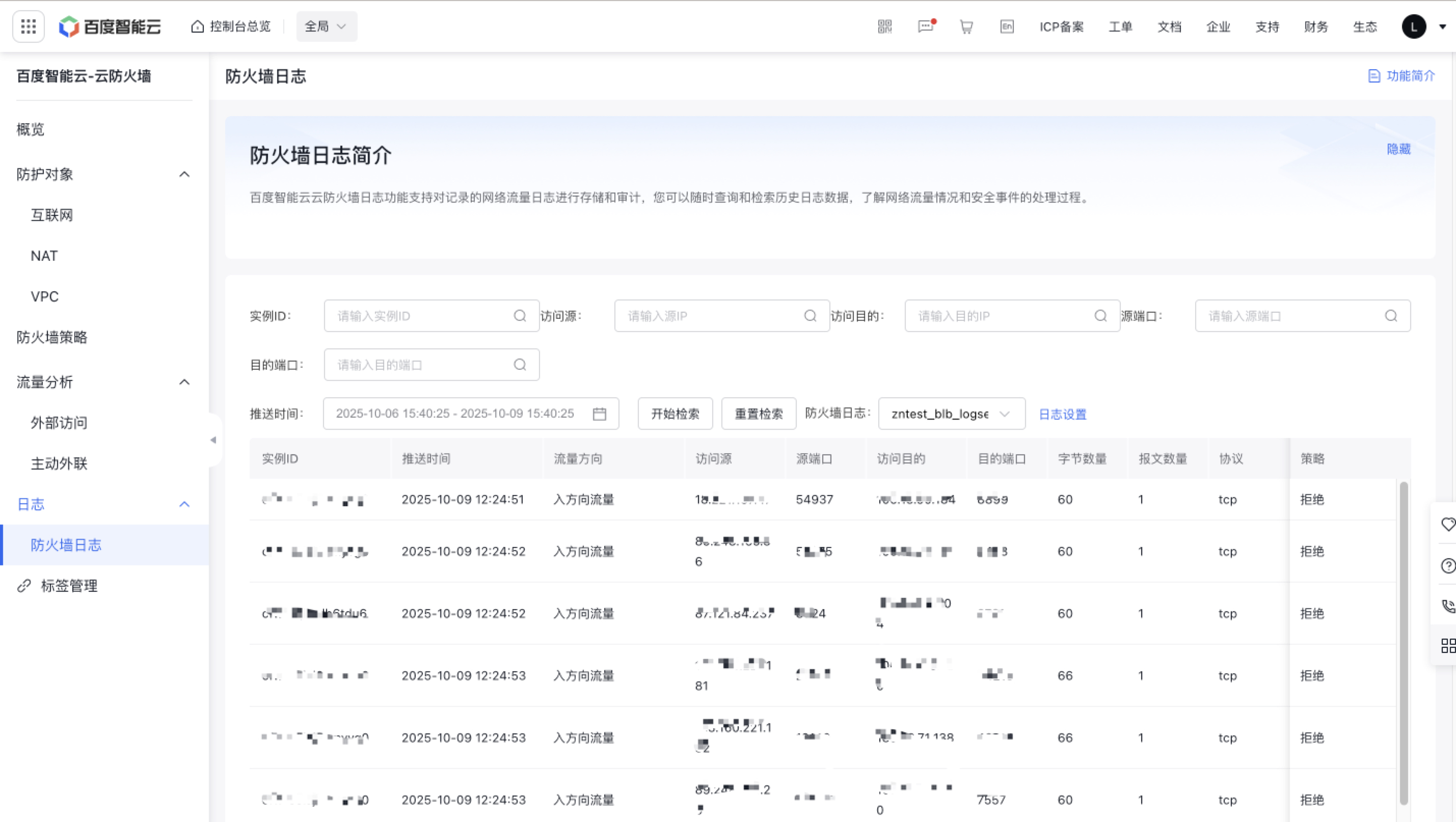Screen dimensions: 1456x822
Task: Collapse the 流量分析 sidebar section
Action: pos(184,382)
